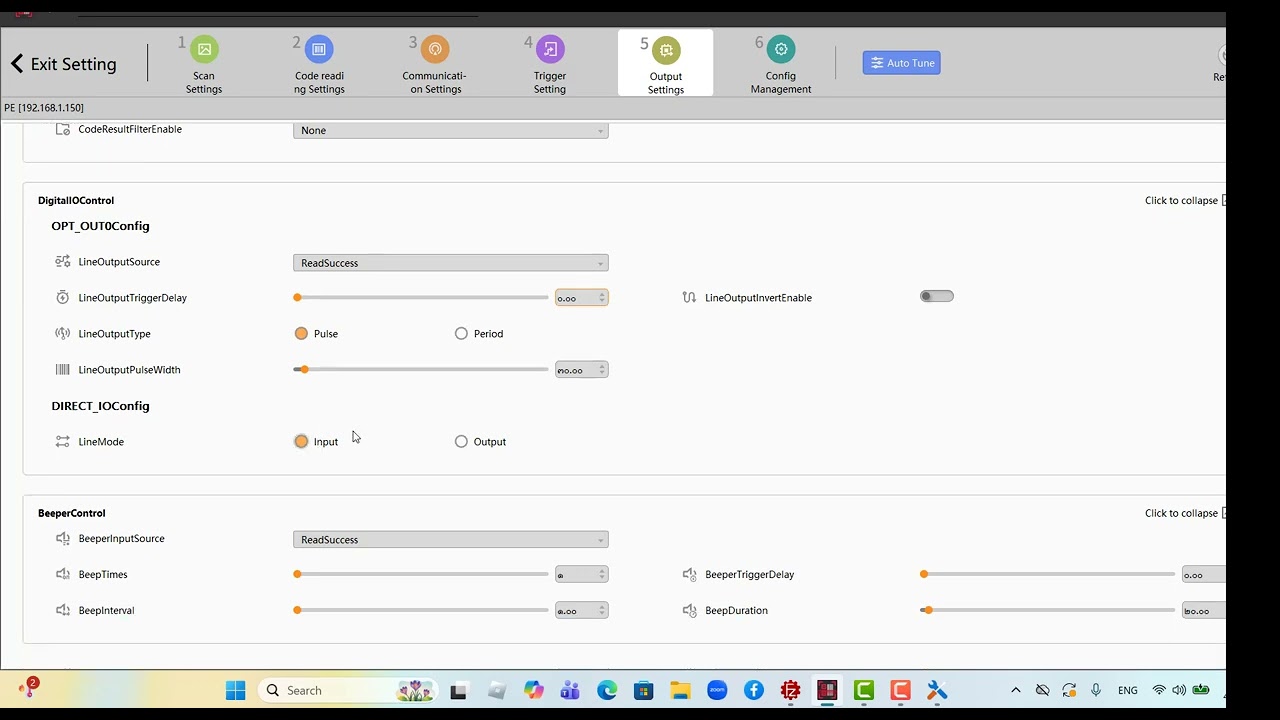1280x720 pixels.
Task: Click BeeperTriggerDelay value field
Action: click(1204, 575)
